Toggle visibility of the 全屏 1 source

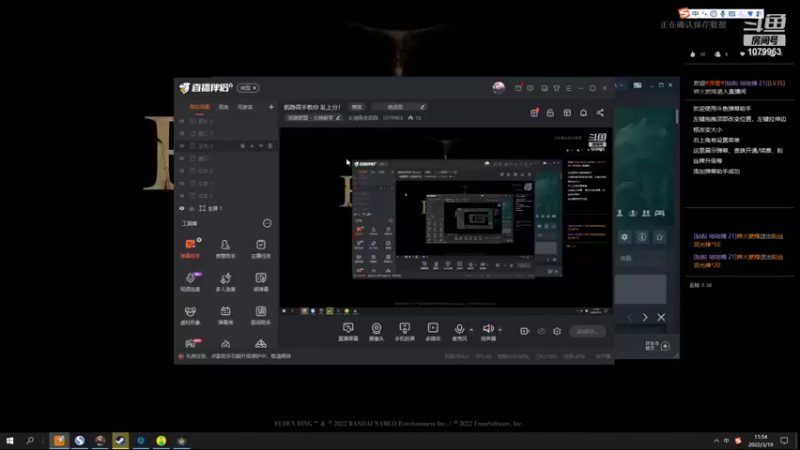(182, 208)
